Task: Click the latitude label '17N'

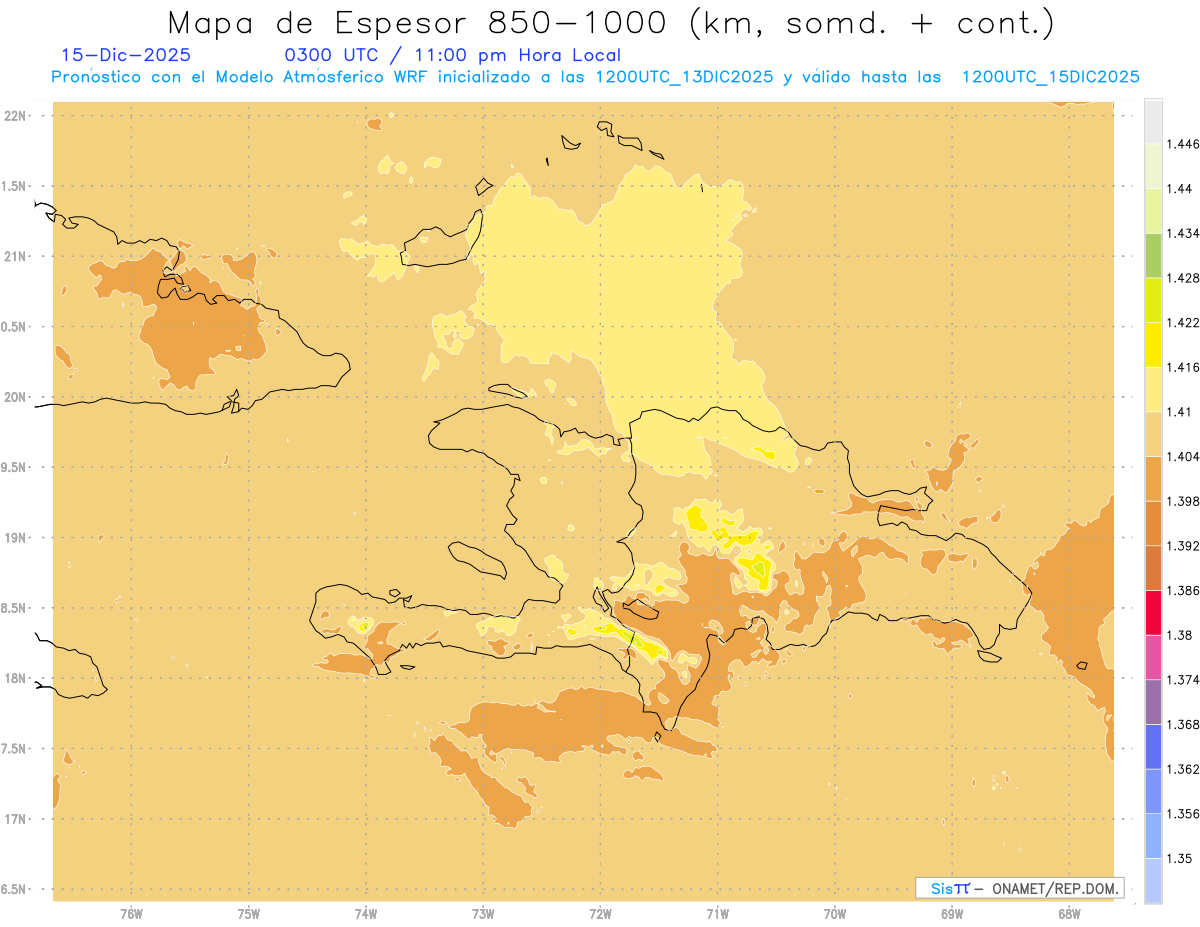Action: (x=15, y=819)
